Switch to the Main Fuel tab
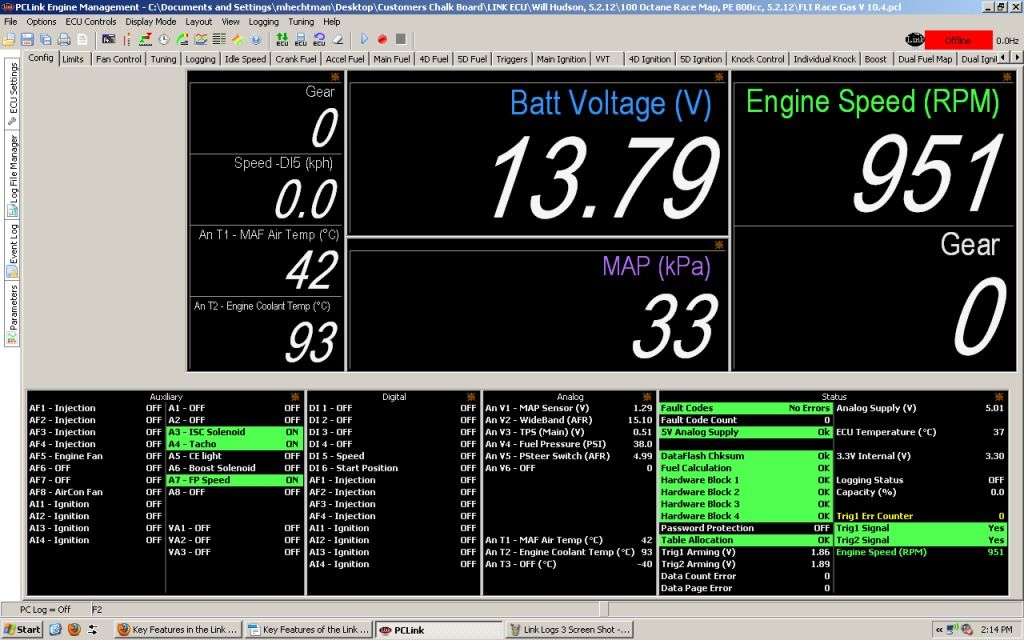 (x=392, y=59)
